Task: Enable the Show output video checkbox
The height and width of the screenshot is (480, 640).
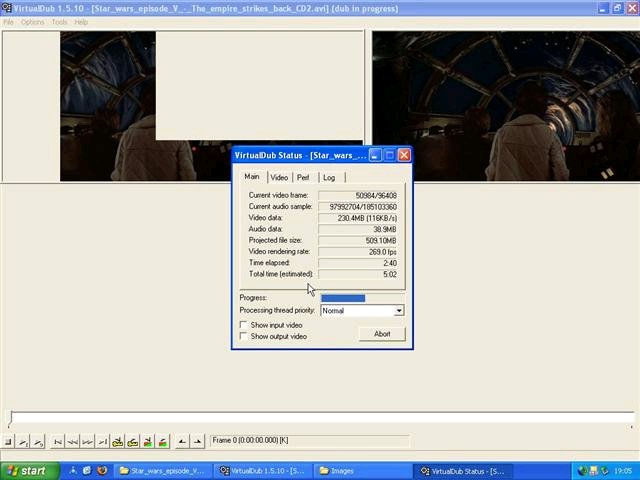Action: pyautogui.click(x=243, y=336)
